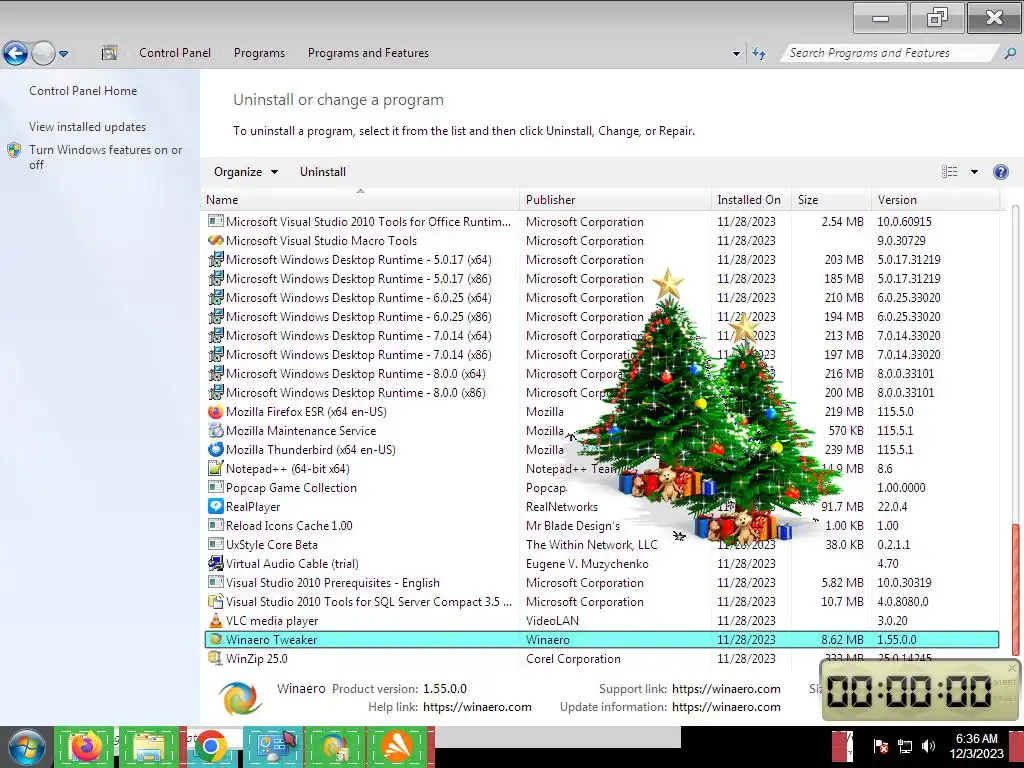Viewport: 1024px width, 768px height.
Task: Select Mozilla Firefox ESR icon
Action: tap(216, 412)
